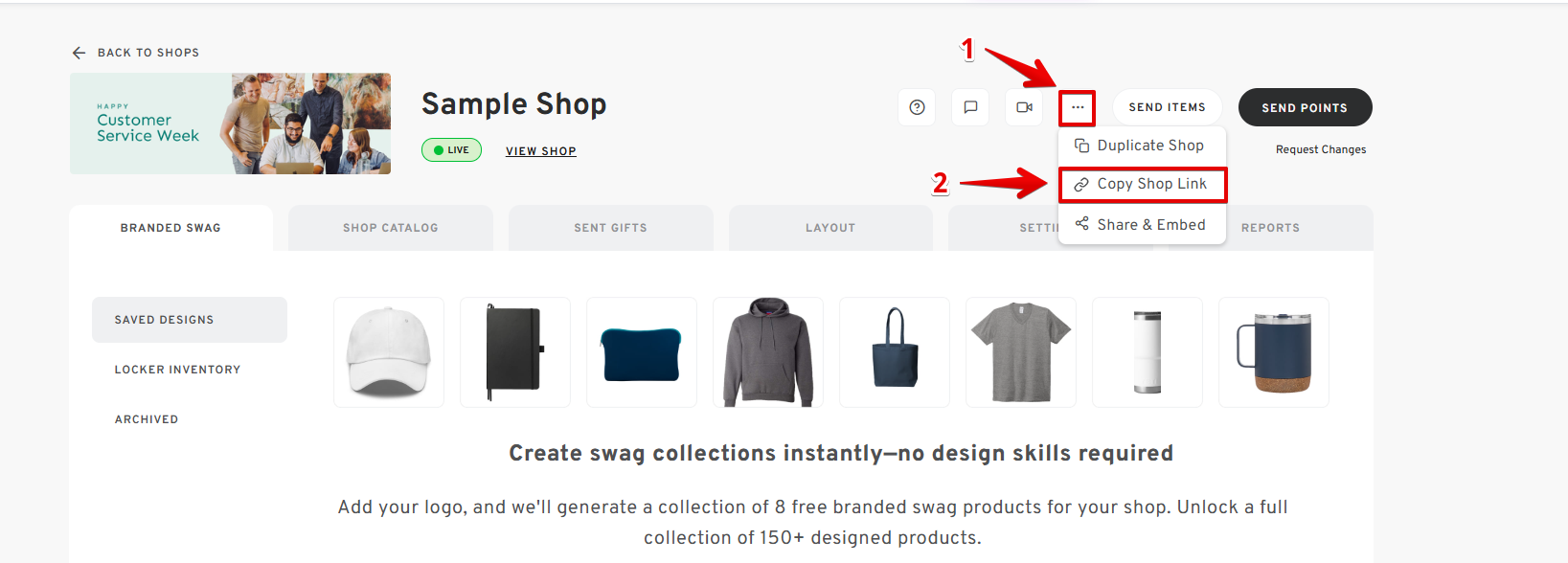Open the Archived designs section
The height and width of the screenshot is (563, 1568).
coord(147,419)
